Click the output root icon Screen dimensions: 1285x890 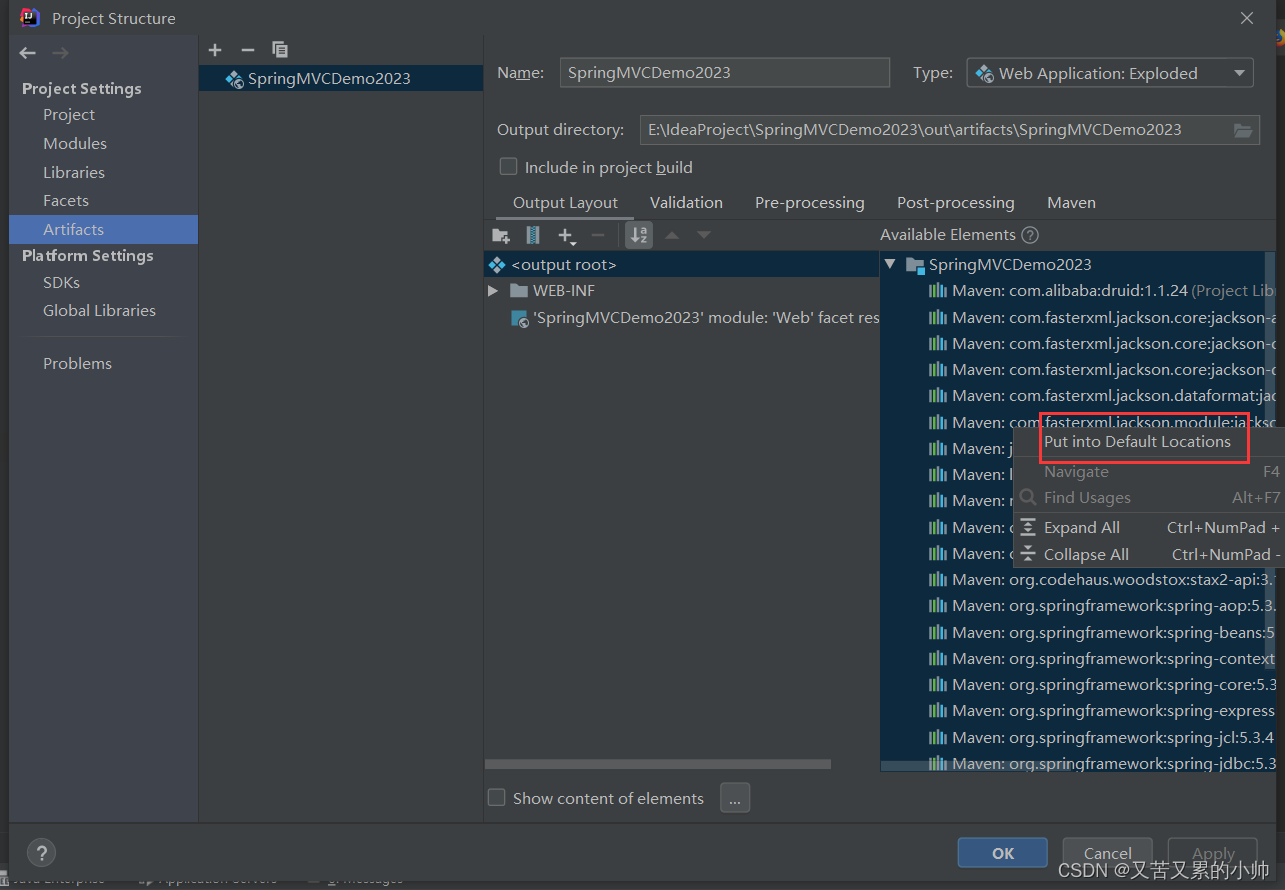pyautogui.click(x=497, y=265)
